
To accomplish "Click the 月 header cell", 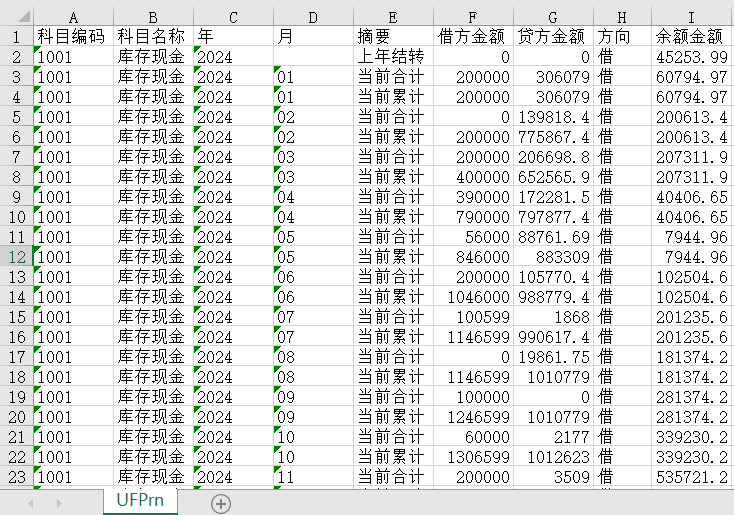I will click(314, 36).
